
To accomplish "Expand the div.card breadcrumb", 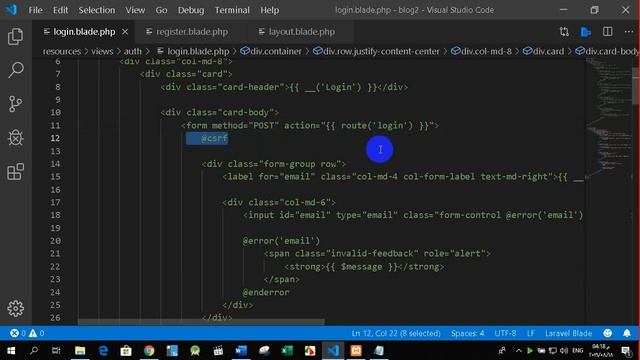I will coord(543,51).
